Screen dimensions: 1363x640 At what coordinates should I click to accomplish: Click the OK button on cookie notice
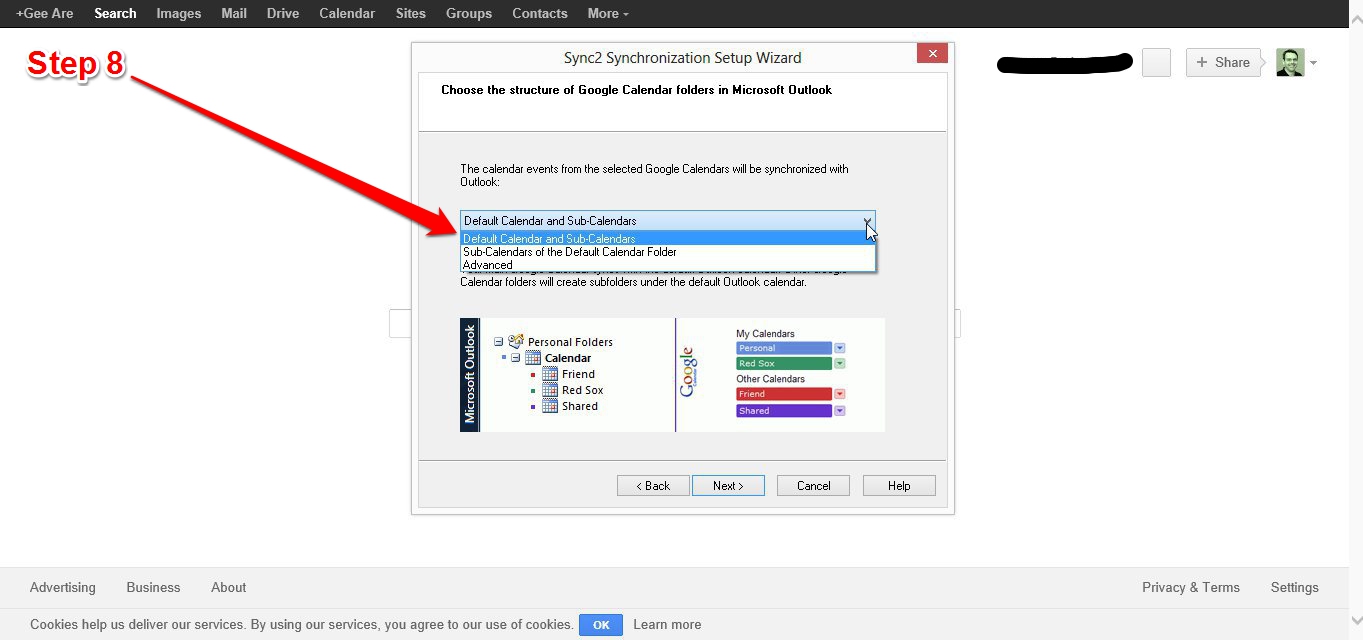click(x=600, y=625)
